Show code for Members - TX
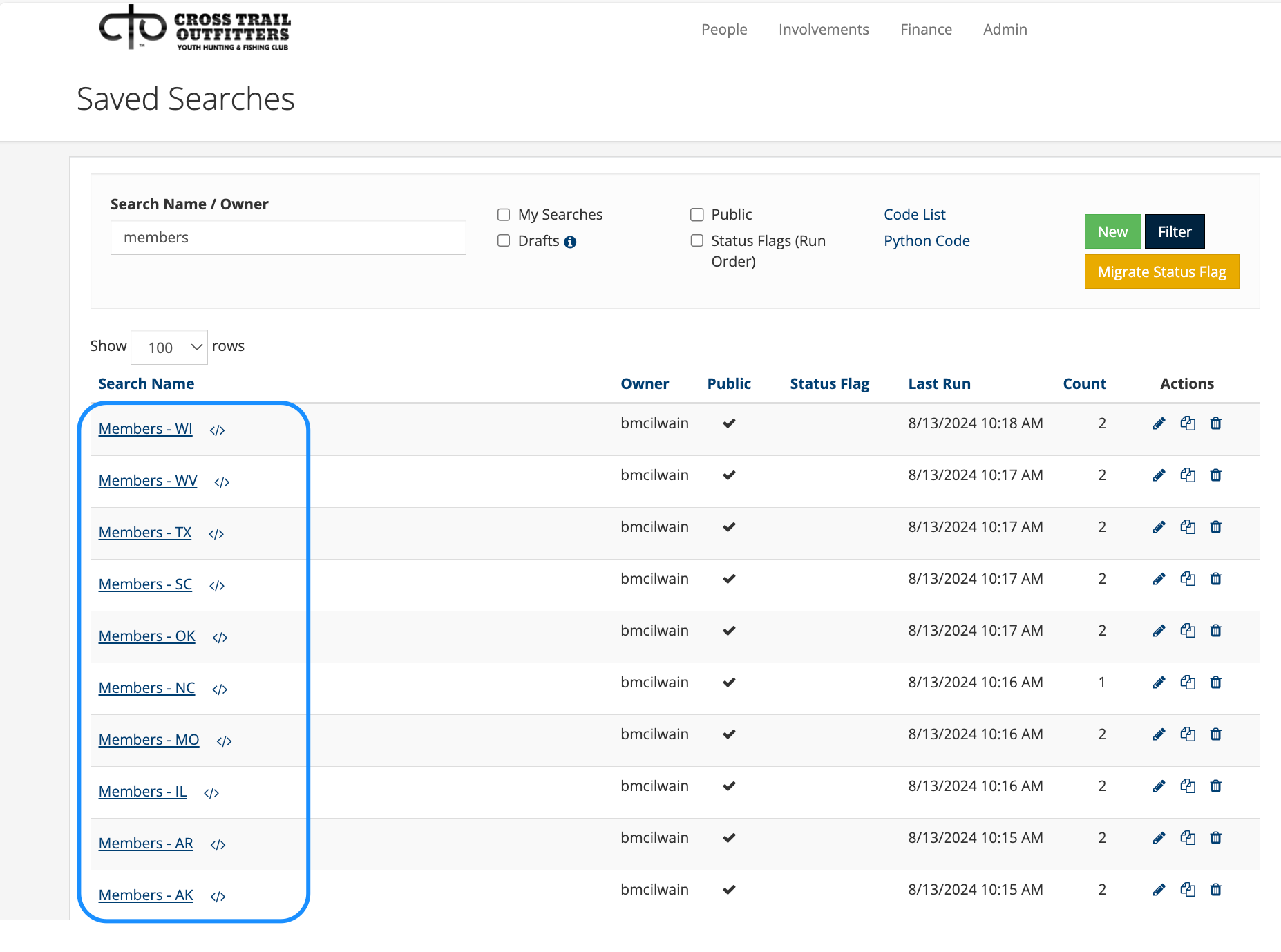Image resolution: width=1281 pixels, height=952 pixels. (216, 534)
